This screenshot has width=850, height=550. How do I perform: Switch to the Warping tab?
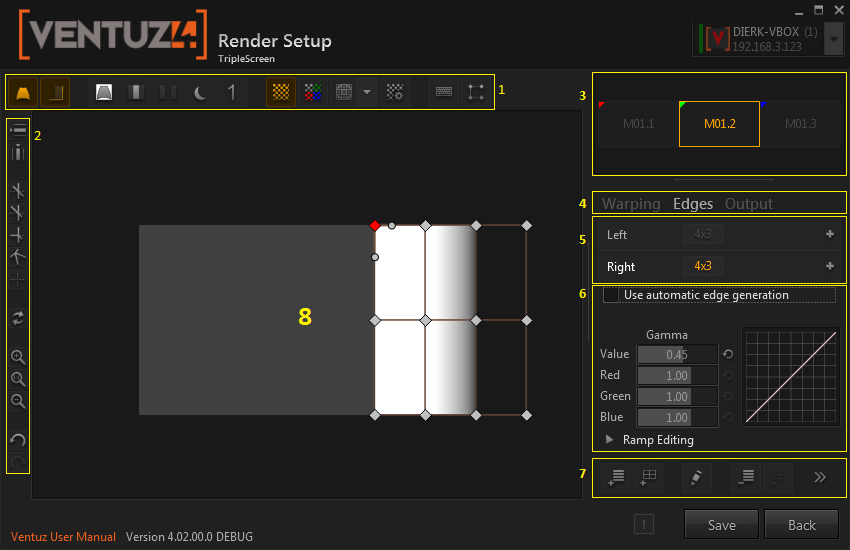[x=631, y=204]
